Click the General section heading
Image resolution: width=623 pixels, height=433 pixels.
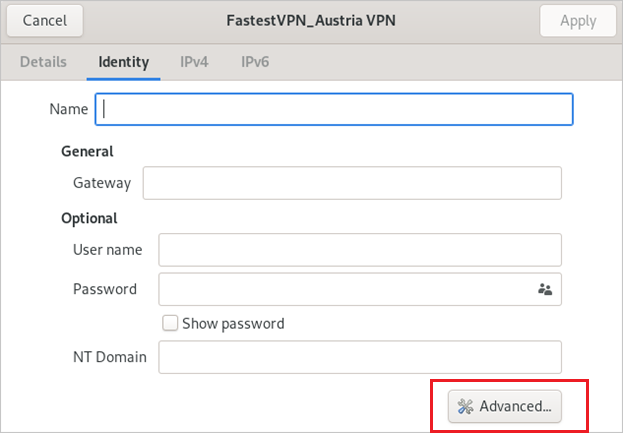[x=87, y=151]
